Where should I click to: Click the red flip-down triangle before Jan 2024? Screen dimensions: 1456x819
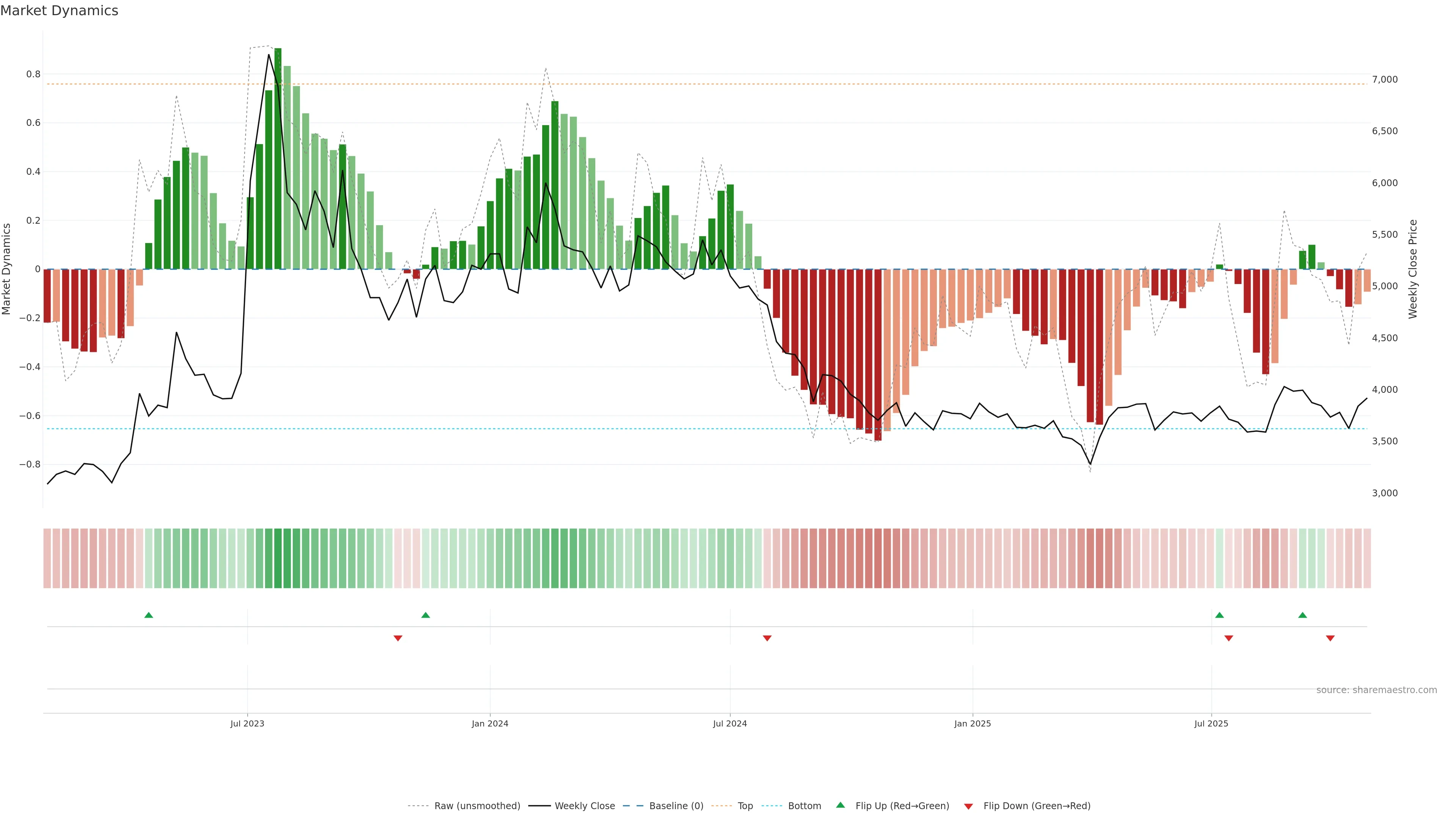click(x=398, y=638)
